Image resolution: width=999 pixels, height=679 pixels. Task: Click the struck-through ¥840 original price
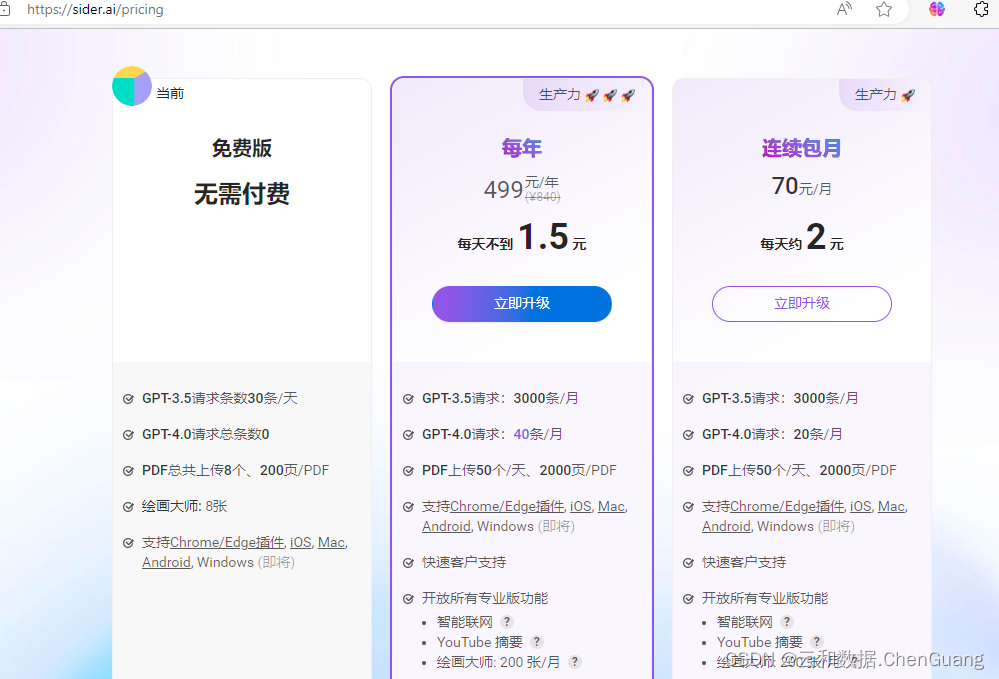click(543, 197)
